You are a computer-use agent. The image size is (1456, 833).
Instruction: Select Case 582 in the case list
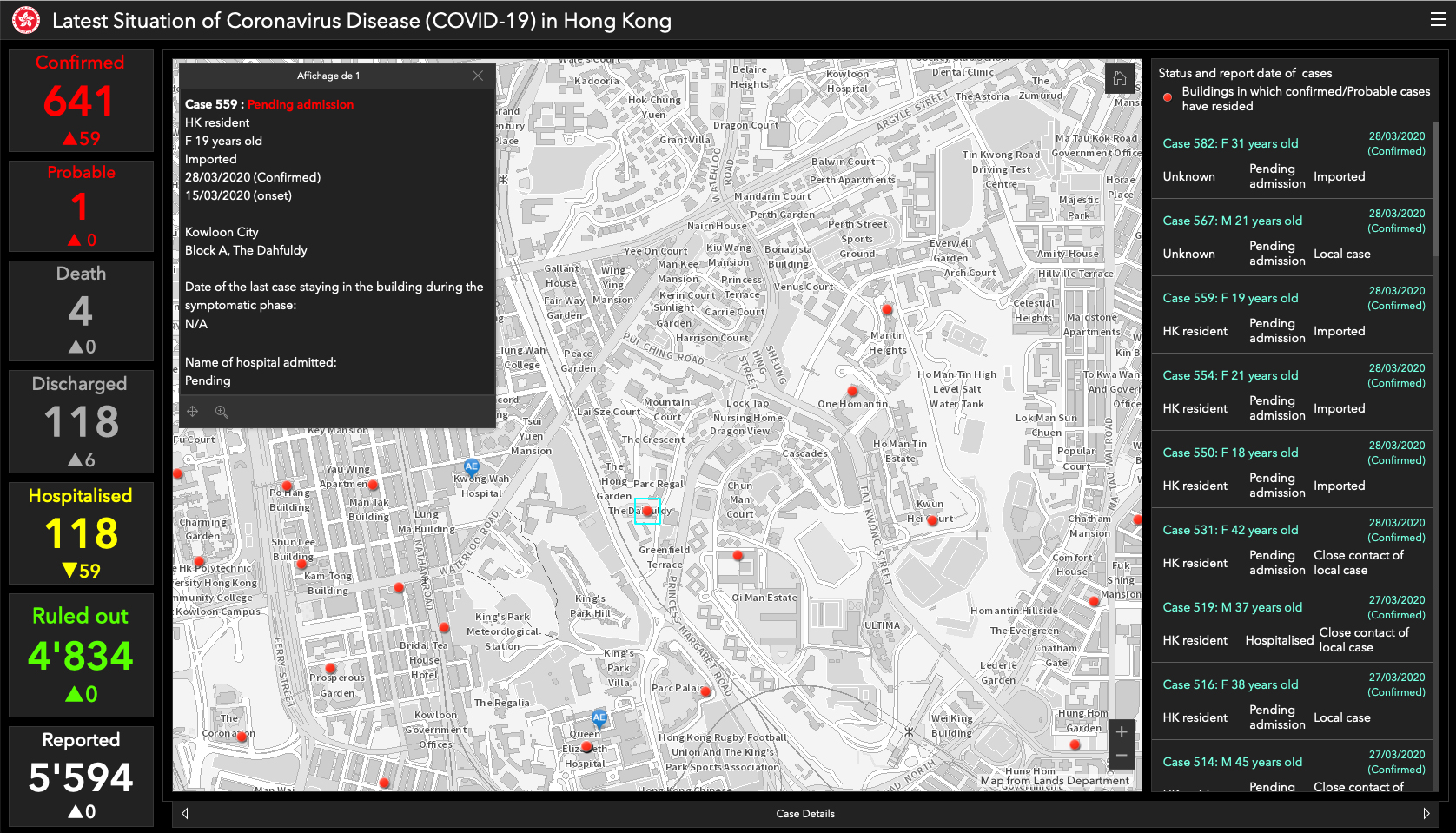click(x=1293, y=161)
